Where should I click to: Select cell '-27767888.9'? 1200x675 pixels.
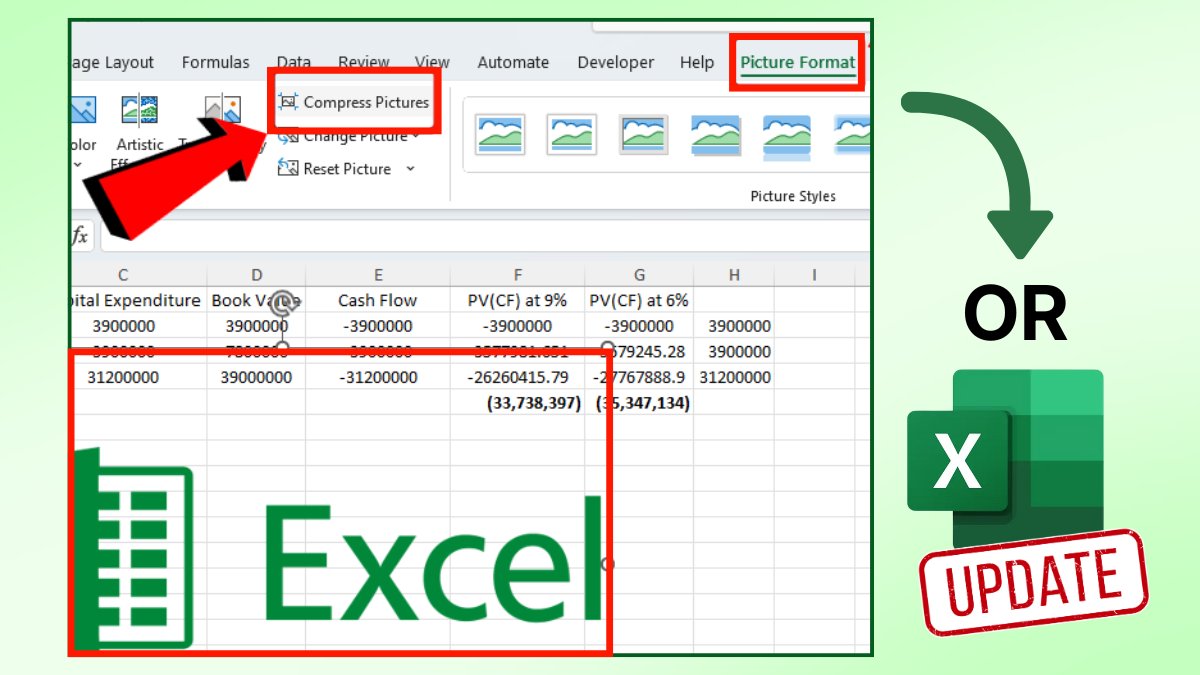point(639,377)
